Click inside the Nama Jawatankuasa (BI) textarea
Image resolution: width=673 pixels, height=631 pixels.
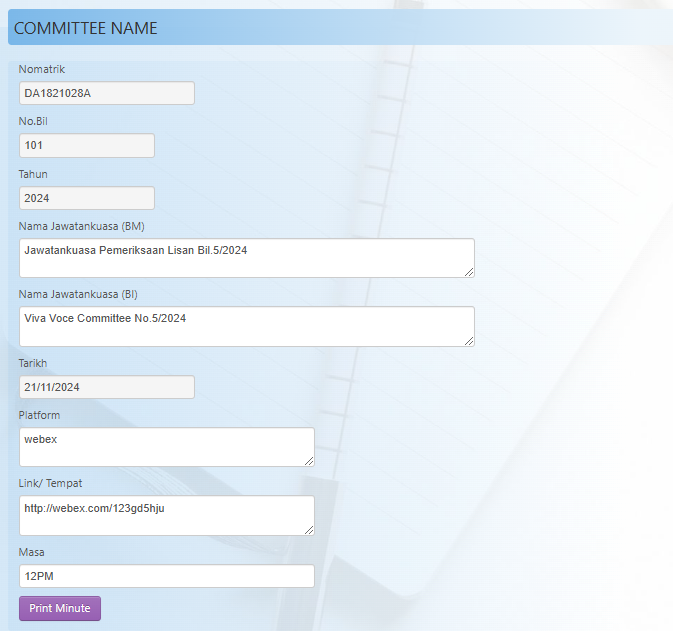(x=245, y=326)
